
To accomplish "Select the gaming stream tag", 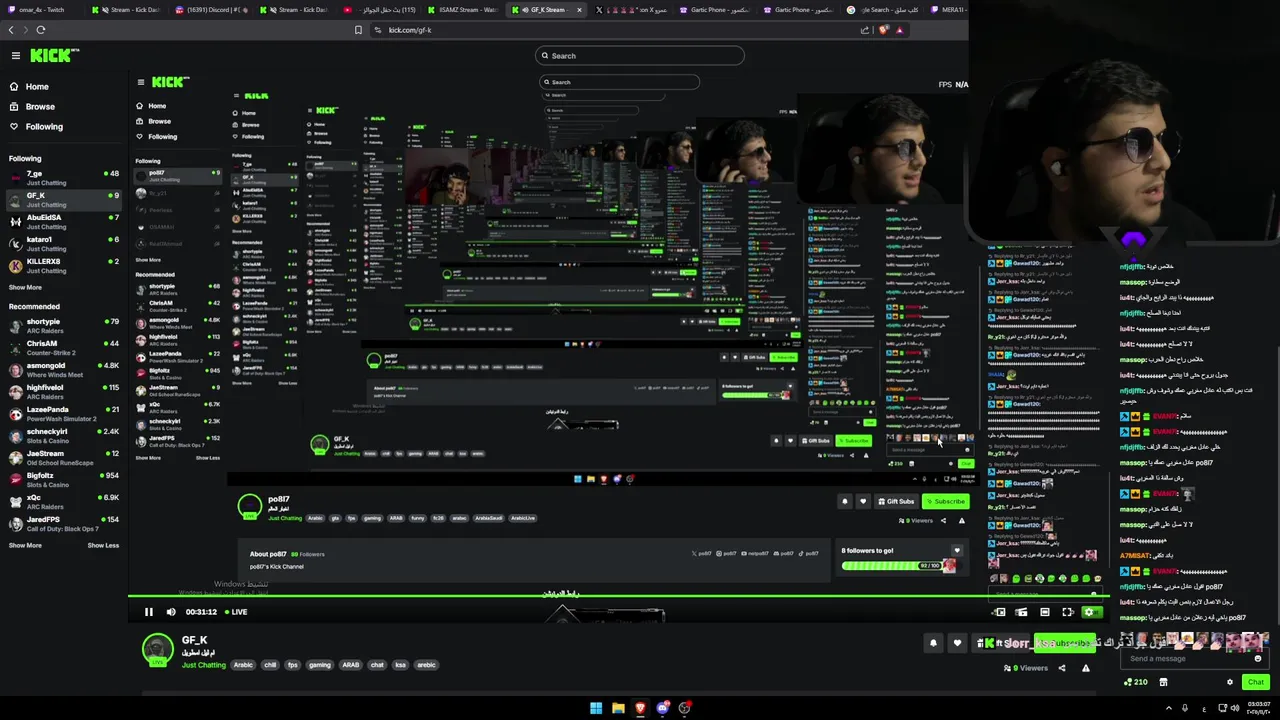I will 320,665.
